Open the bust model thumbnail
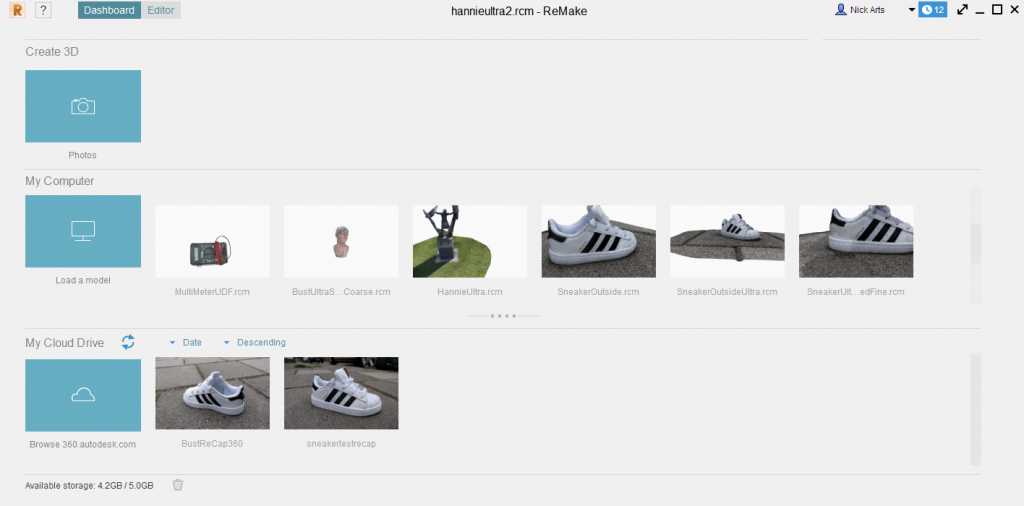The height and width of the screenshot is (506, 1024). 341,242
